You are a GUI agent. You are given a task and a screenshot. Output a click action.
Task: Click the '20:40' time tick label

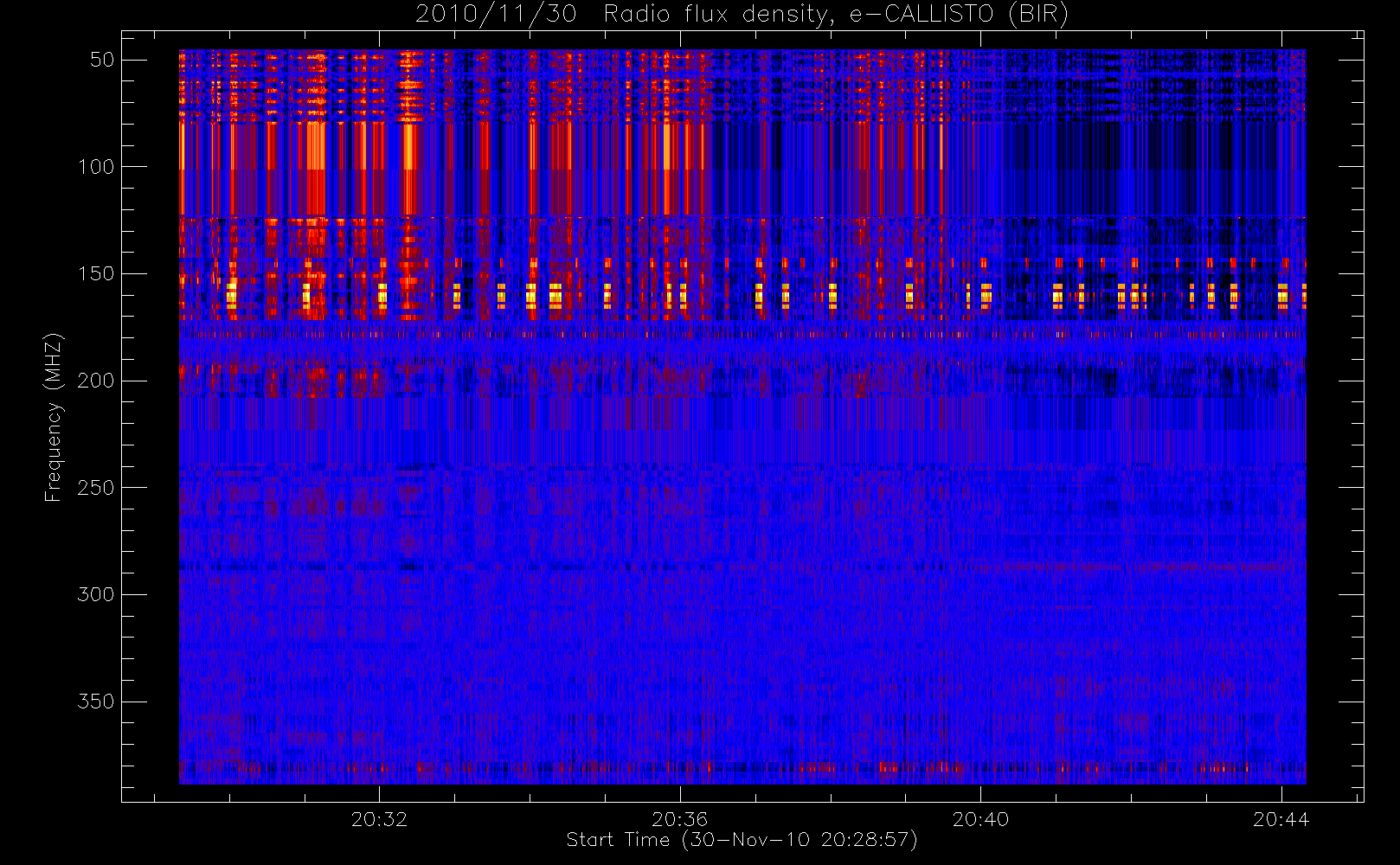[x=980, y=819]
